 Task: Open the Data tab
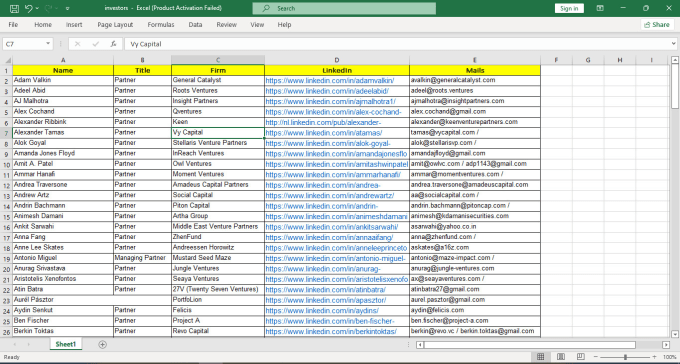pyautogui.click(x=195, y=25)
